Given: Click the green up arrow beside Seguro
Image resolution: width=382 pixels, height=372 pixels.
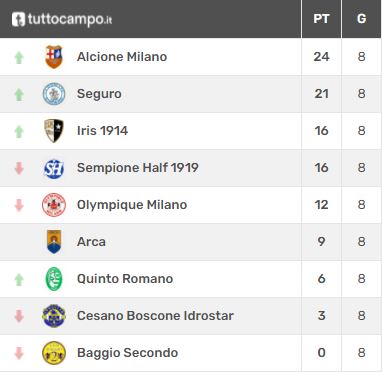Looking at the screenshot, I should pyautogui.click(x=19, y=95).
